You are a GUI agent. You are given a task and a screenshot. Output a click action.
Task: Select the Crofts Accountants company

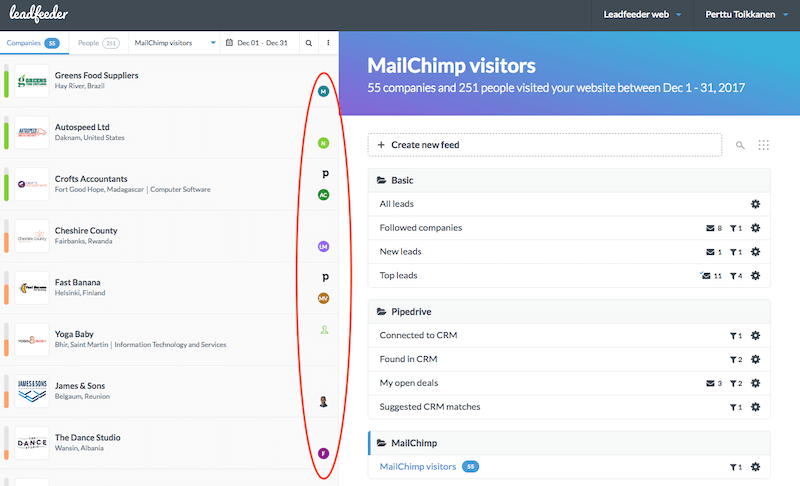[x=169, y=184]
